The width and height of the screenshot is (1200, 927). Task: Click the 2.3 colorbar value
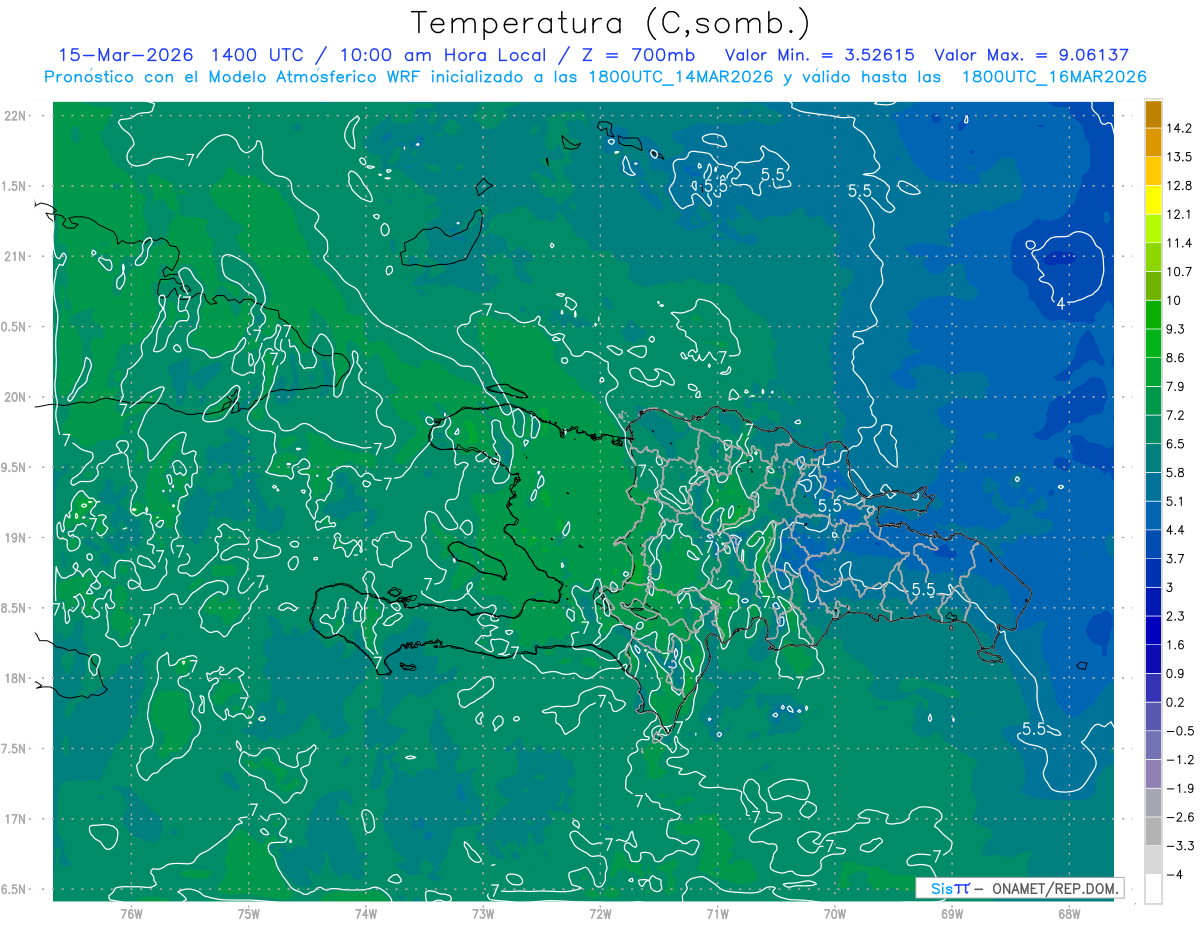point(1176,617)
